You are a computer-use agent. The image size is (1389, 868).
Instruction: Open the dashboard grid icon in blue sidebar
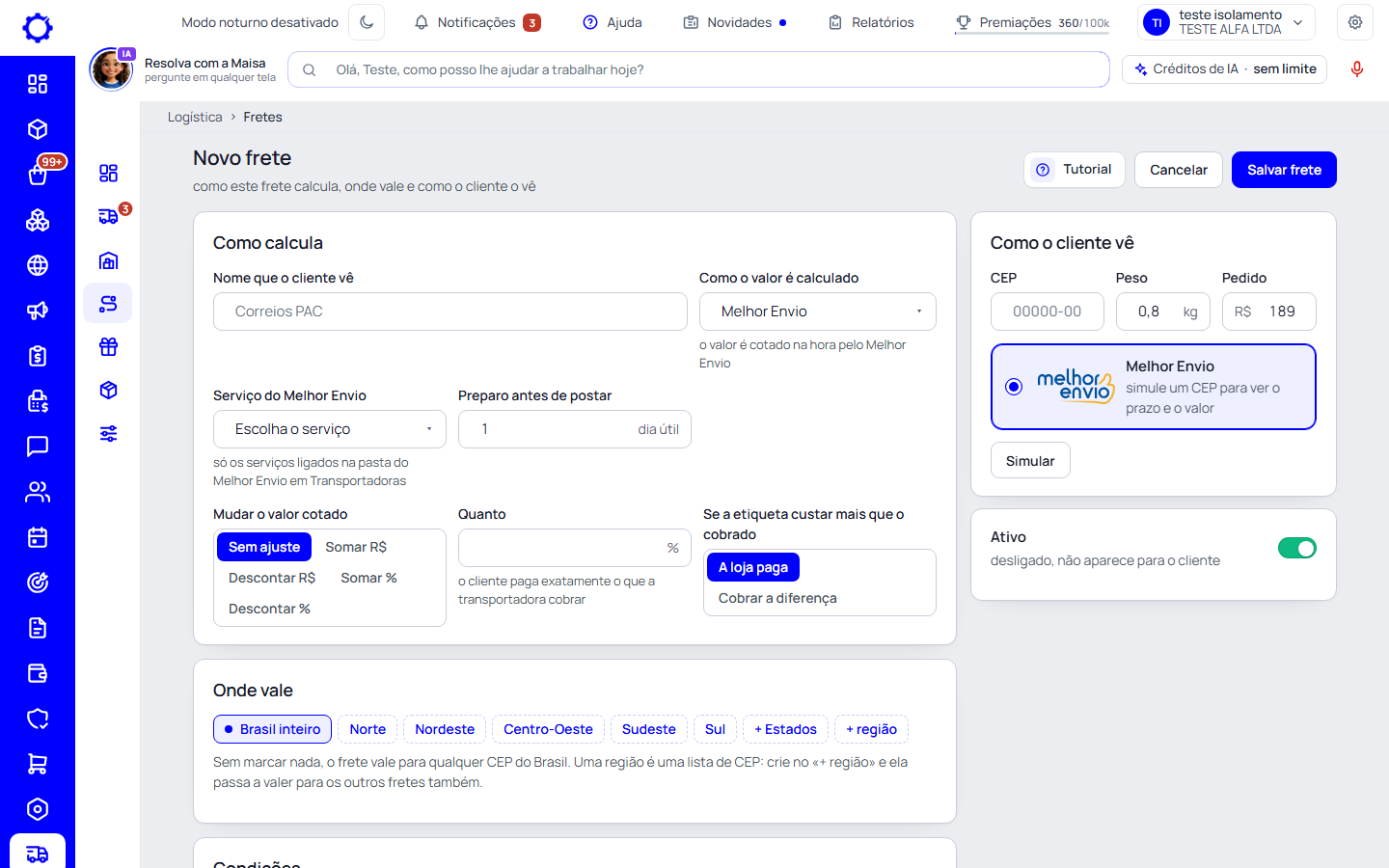point(38,84)
